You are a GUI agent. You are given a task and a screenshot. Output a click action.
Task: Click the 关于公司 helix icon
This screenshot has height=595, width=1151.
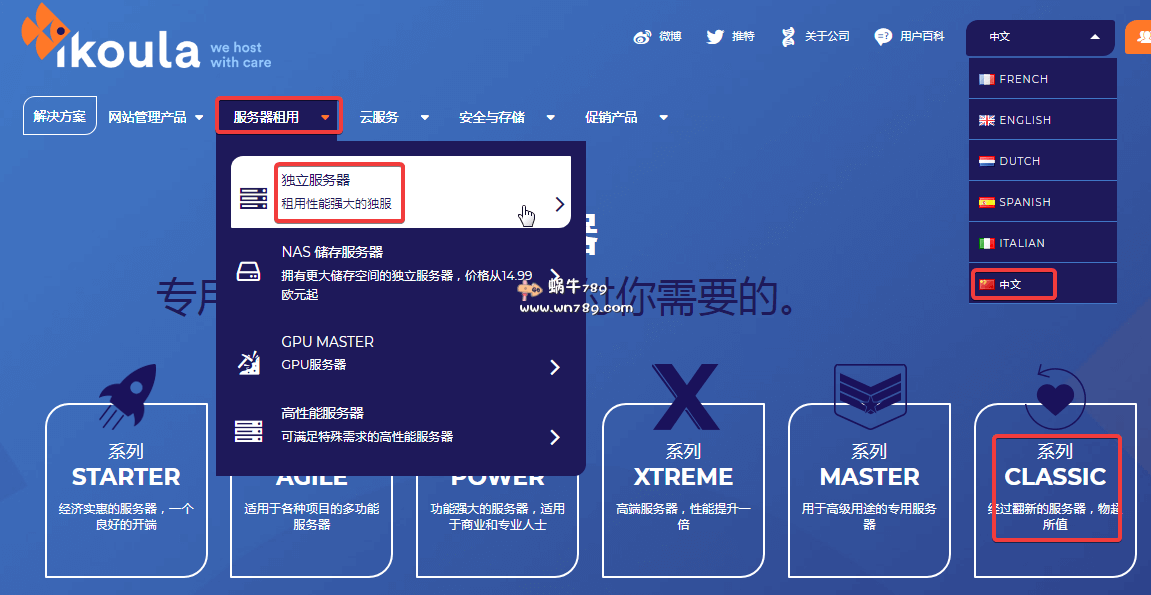tap(790, 36)
